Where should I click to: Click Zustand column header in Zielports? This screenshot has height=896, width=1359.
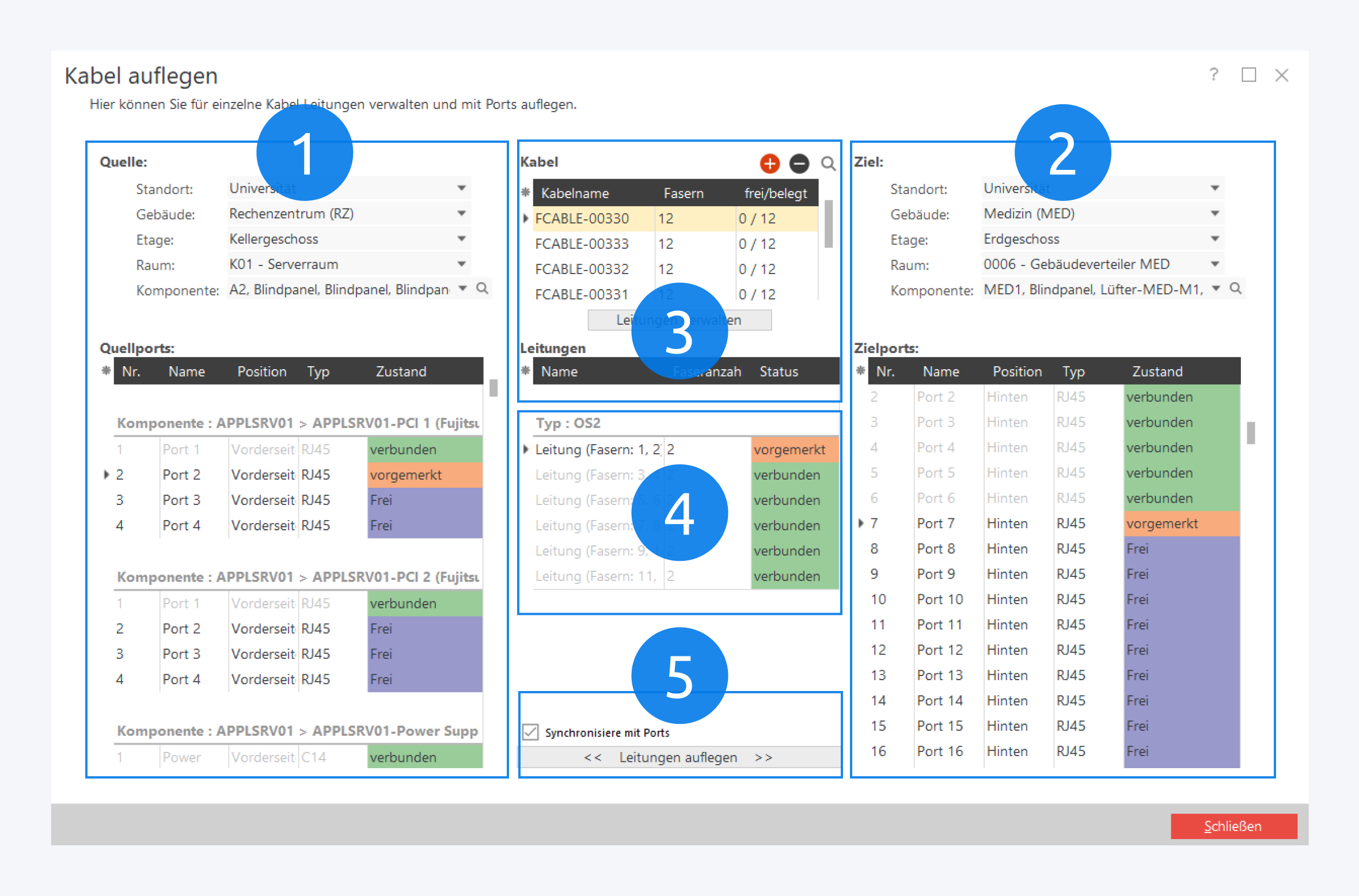[1157, 371]
